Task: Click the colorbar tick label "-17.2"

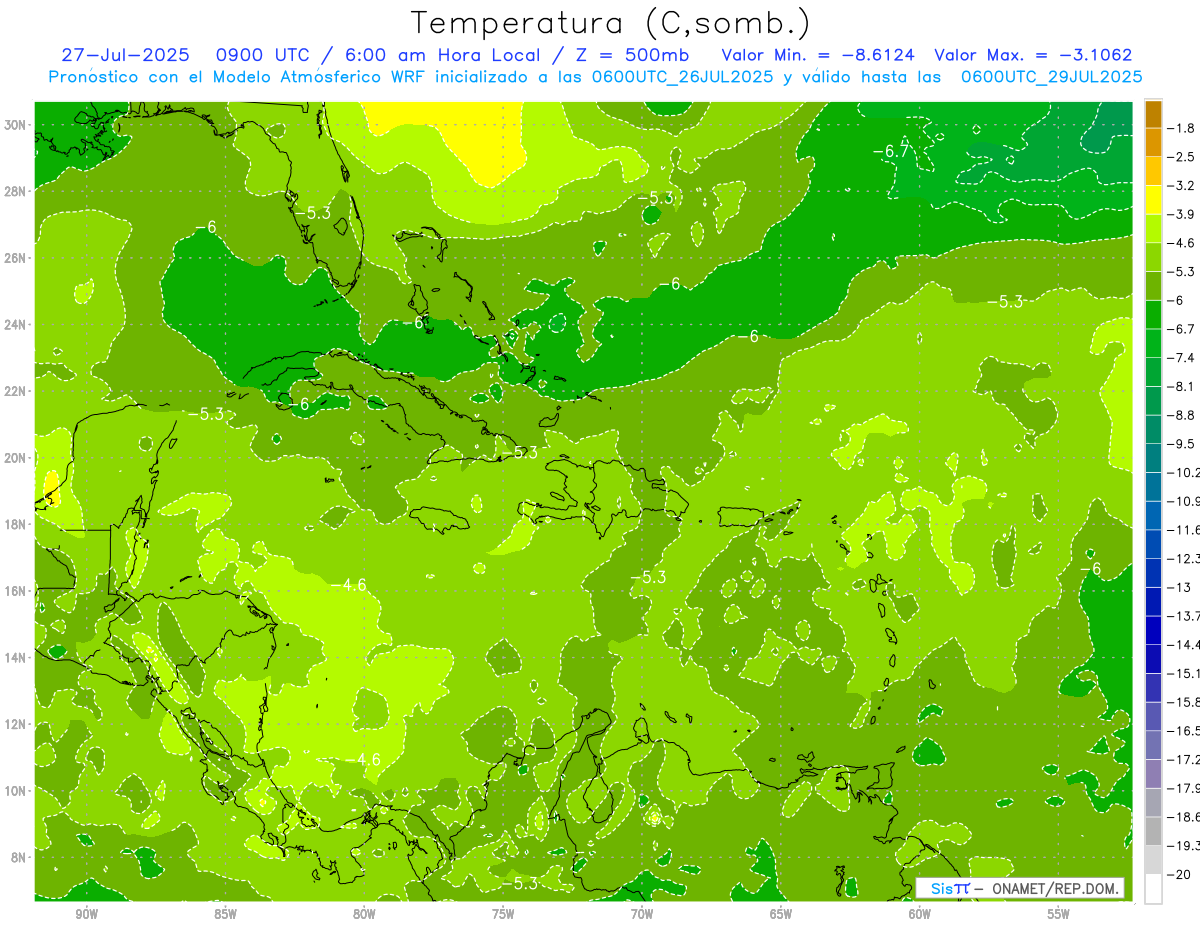Action: pos(1183,759)
